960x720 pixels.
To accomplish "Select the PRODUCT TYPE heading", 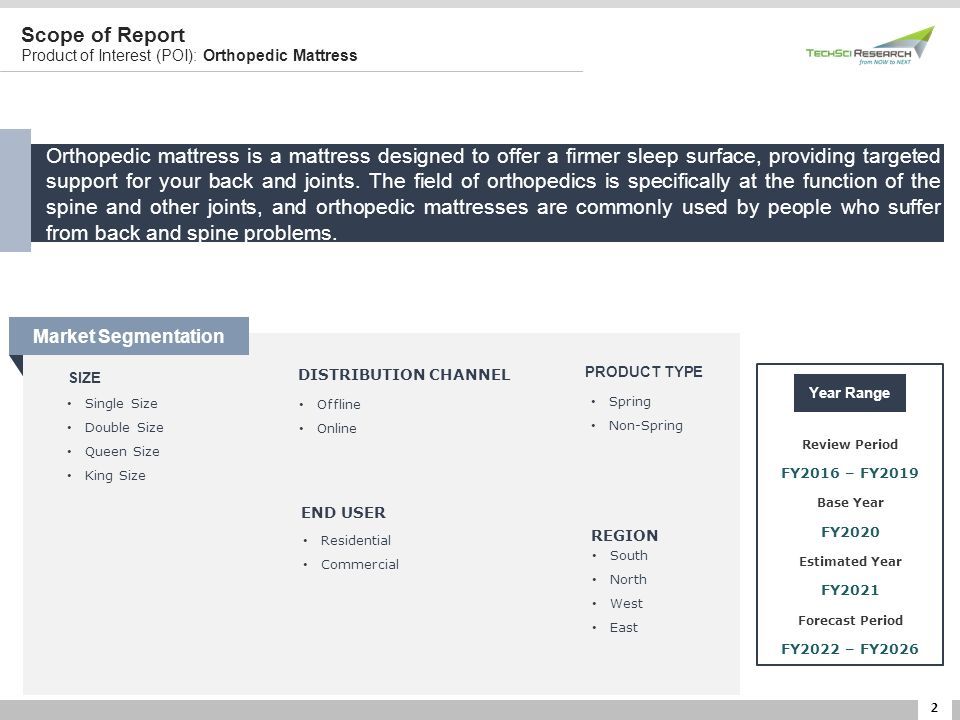I will pos(643,372).
